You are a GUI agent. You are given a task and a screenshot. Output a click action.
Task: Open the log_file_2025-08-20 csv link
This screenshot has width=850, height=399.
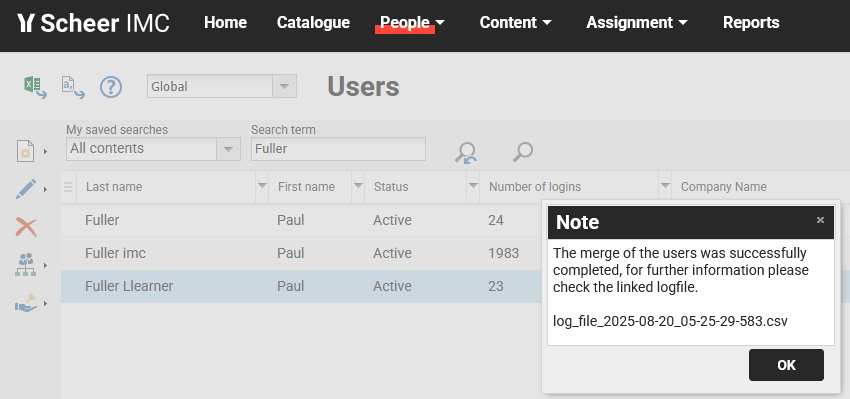click(670, 321)
